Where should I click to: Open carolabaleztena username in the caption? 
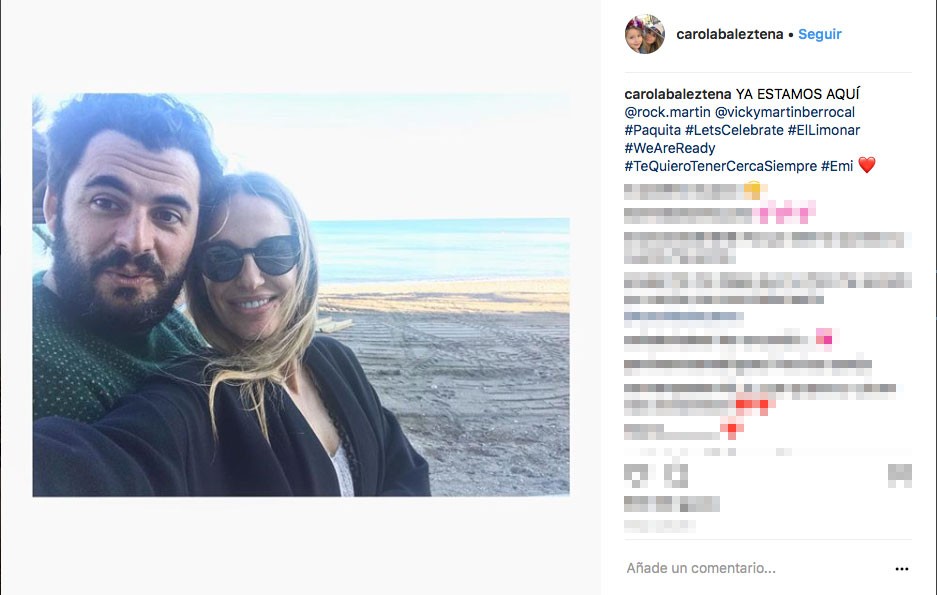[678, 94]
